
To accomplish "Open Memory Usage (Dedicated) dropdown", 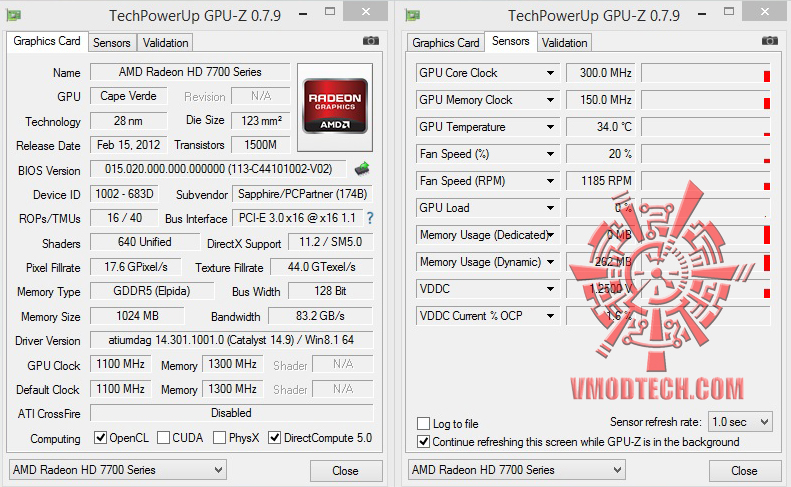I will point(550,235).
